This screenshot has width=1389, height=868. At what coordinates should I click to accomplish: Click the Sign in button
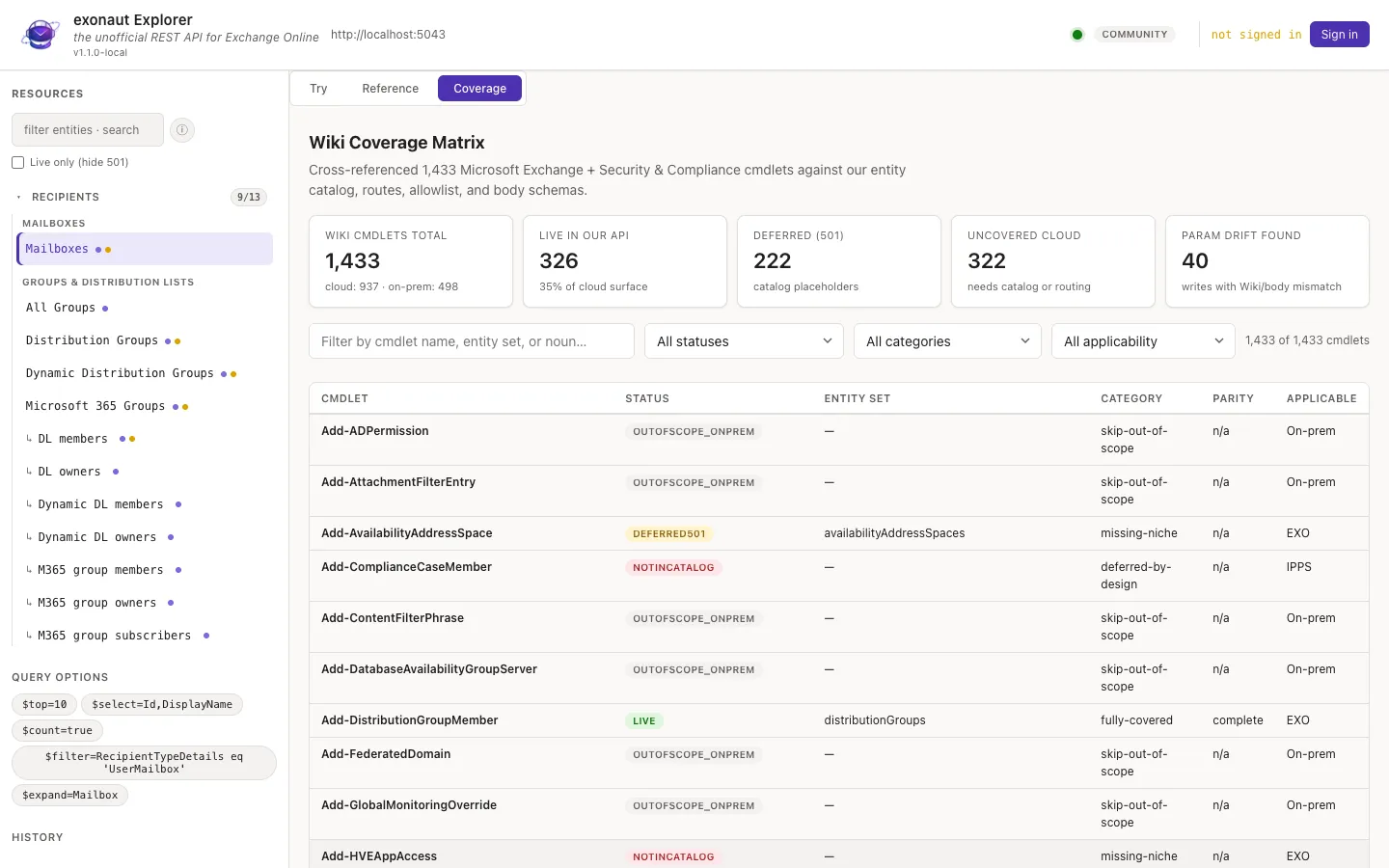click(1339, 35)
